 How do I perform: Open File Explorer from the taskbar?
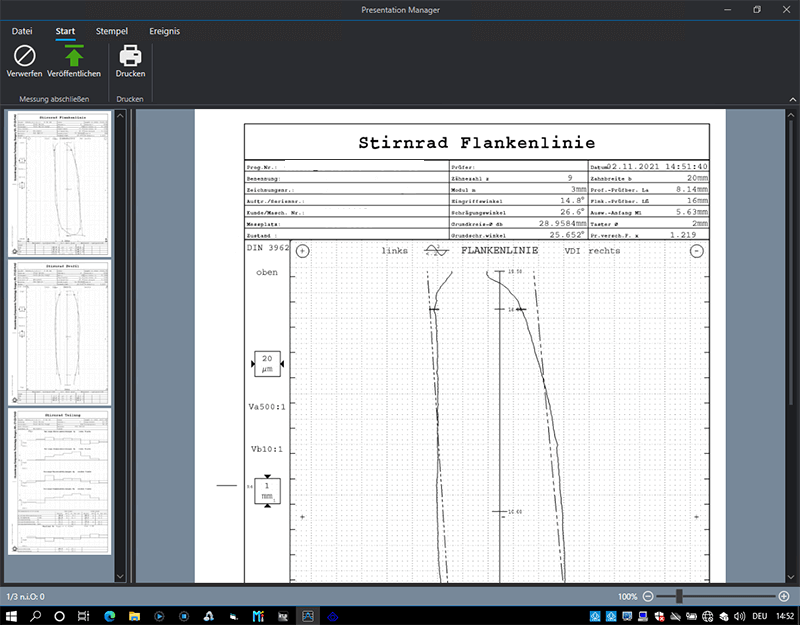click(x=134, y=616)
